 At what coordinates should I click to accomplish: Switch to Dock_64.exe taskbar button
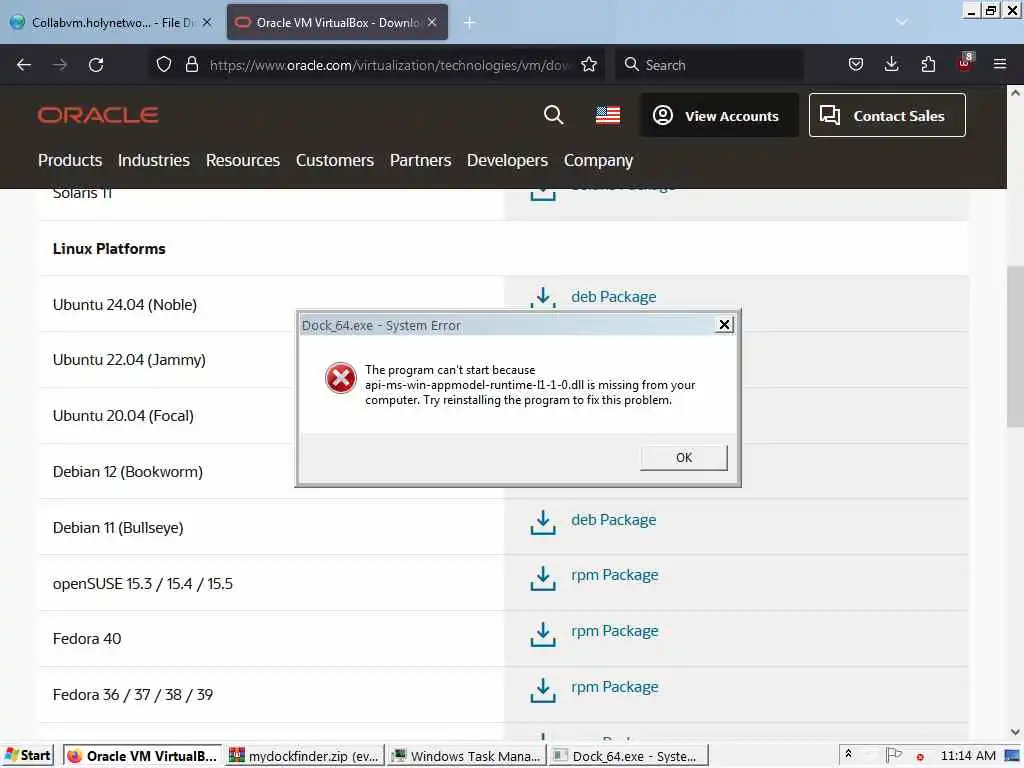[x=628, y=756]
